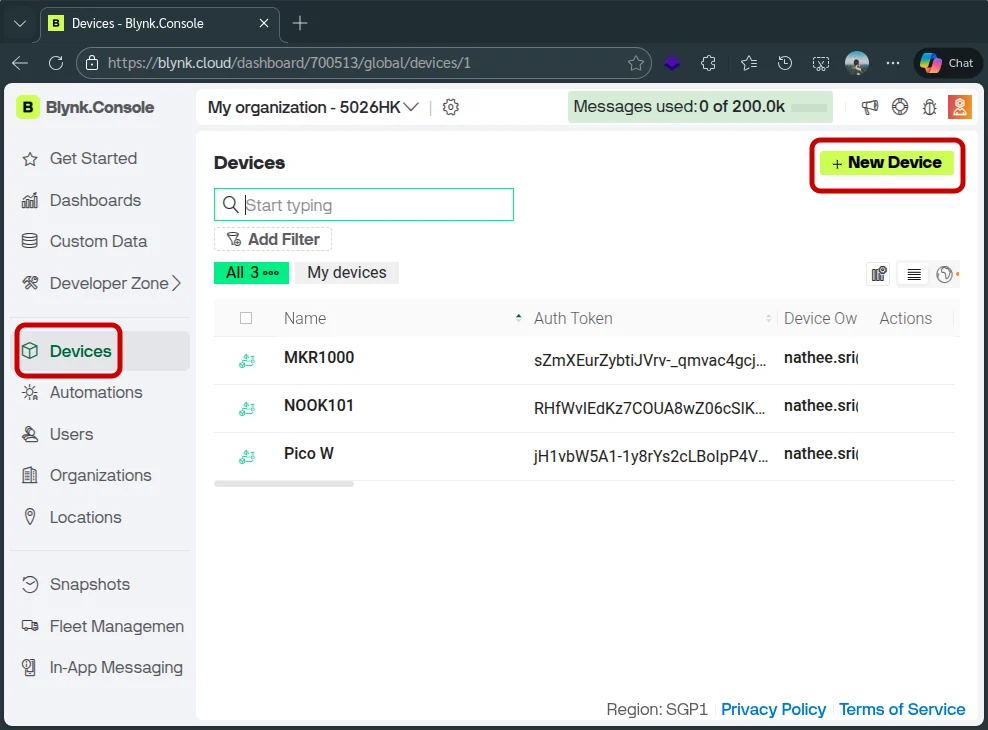Click the horizontal scrollbar under the devices table

[x=284, y=484]
